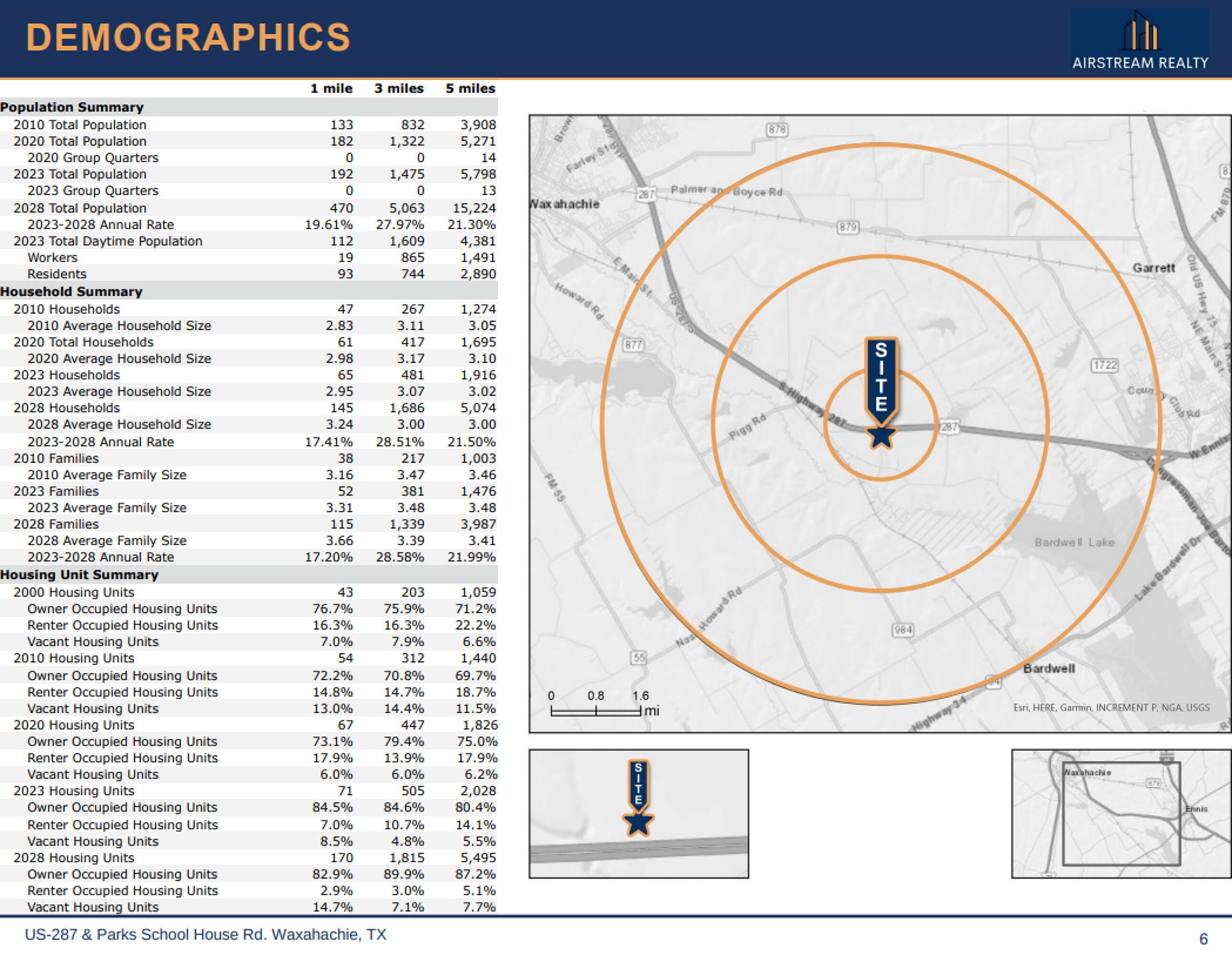Screen dimensions: 1232x955
Task: Click the map distance scale bar
Action: (596, 712)
